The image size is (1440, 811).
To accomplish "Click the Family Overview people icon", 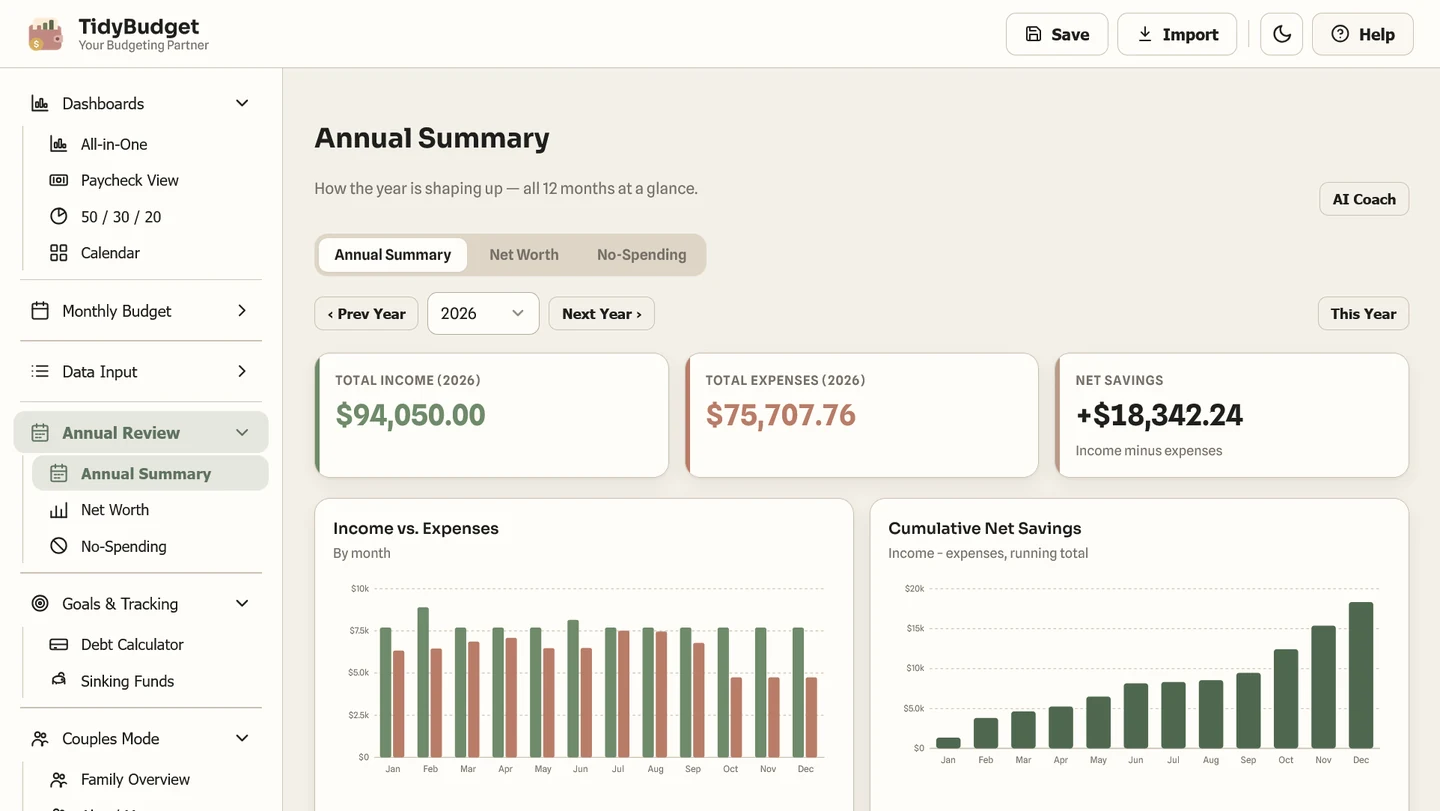I will (59, 779).
